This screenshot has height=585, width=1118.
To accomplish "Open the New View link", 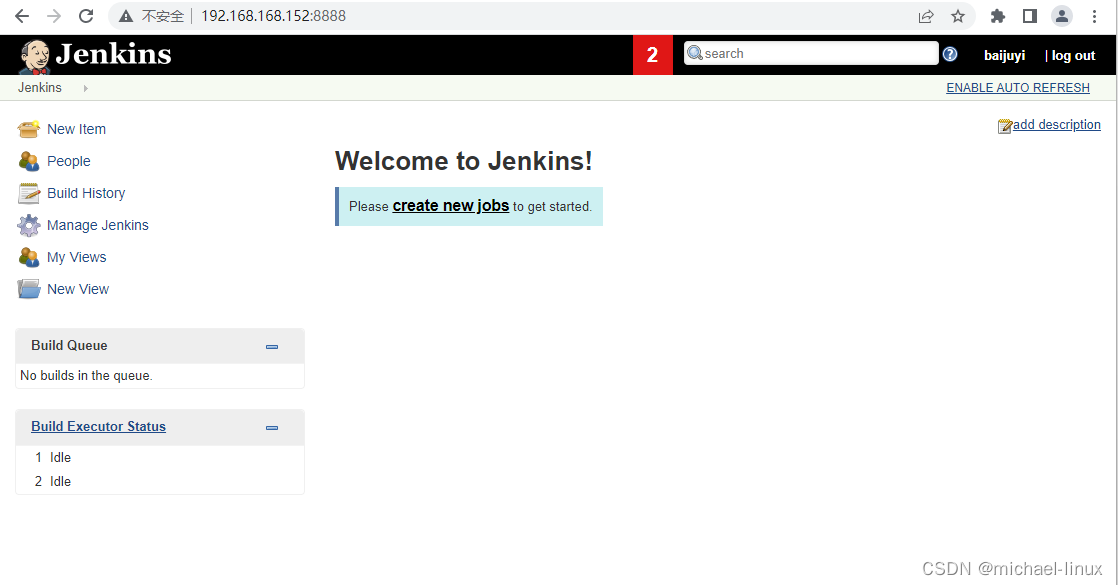I will (78, 289).
